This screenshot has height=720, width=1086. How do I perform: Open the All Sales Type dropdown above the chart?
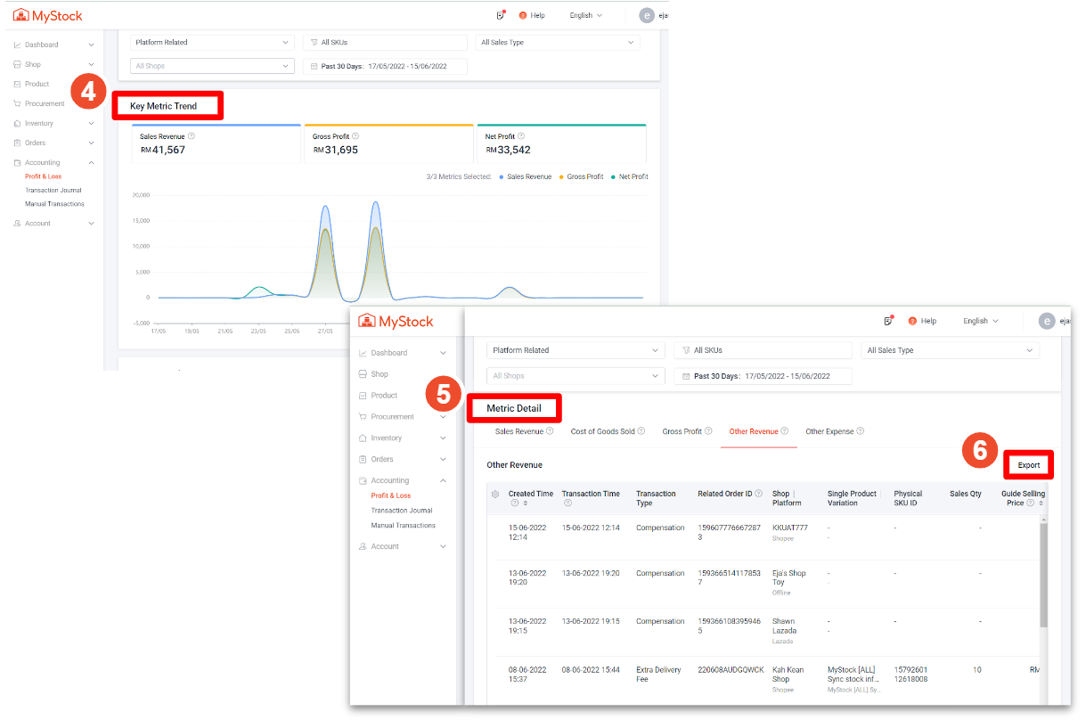(x=558, y=43)
